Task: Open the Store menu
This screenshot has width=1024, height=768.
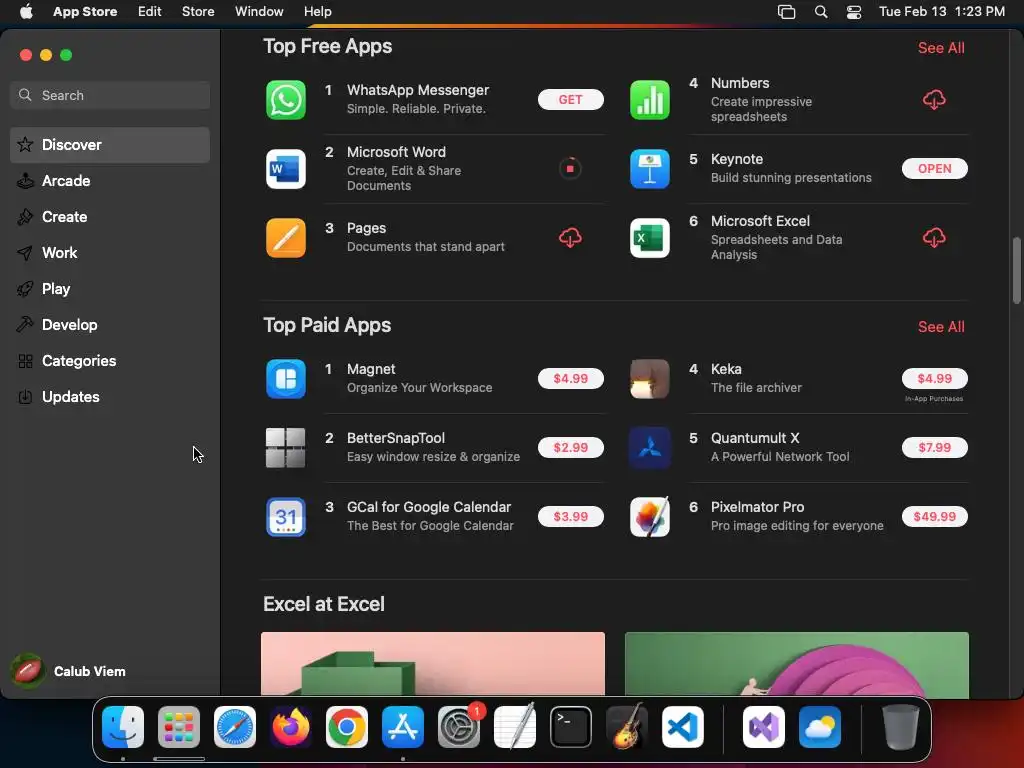Action: tap(198, 12)
